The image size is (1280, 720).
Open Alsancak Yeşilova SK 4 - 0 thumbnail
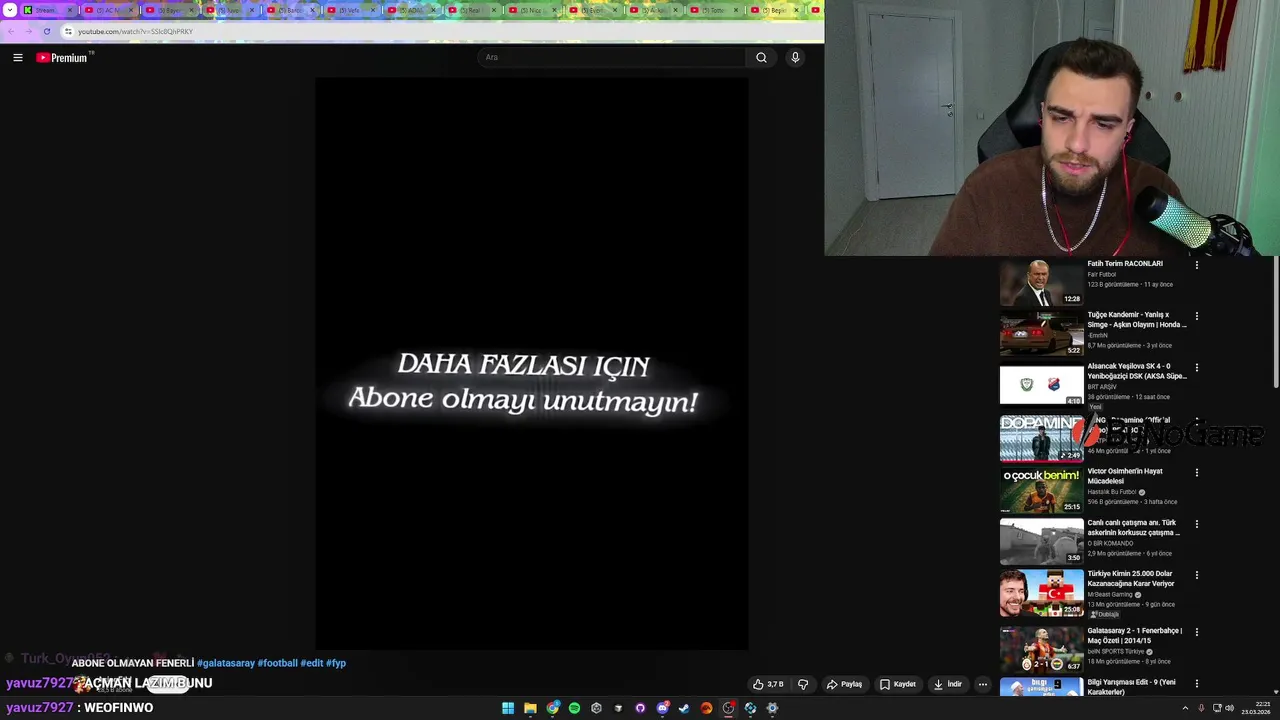coord(1041,385)
